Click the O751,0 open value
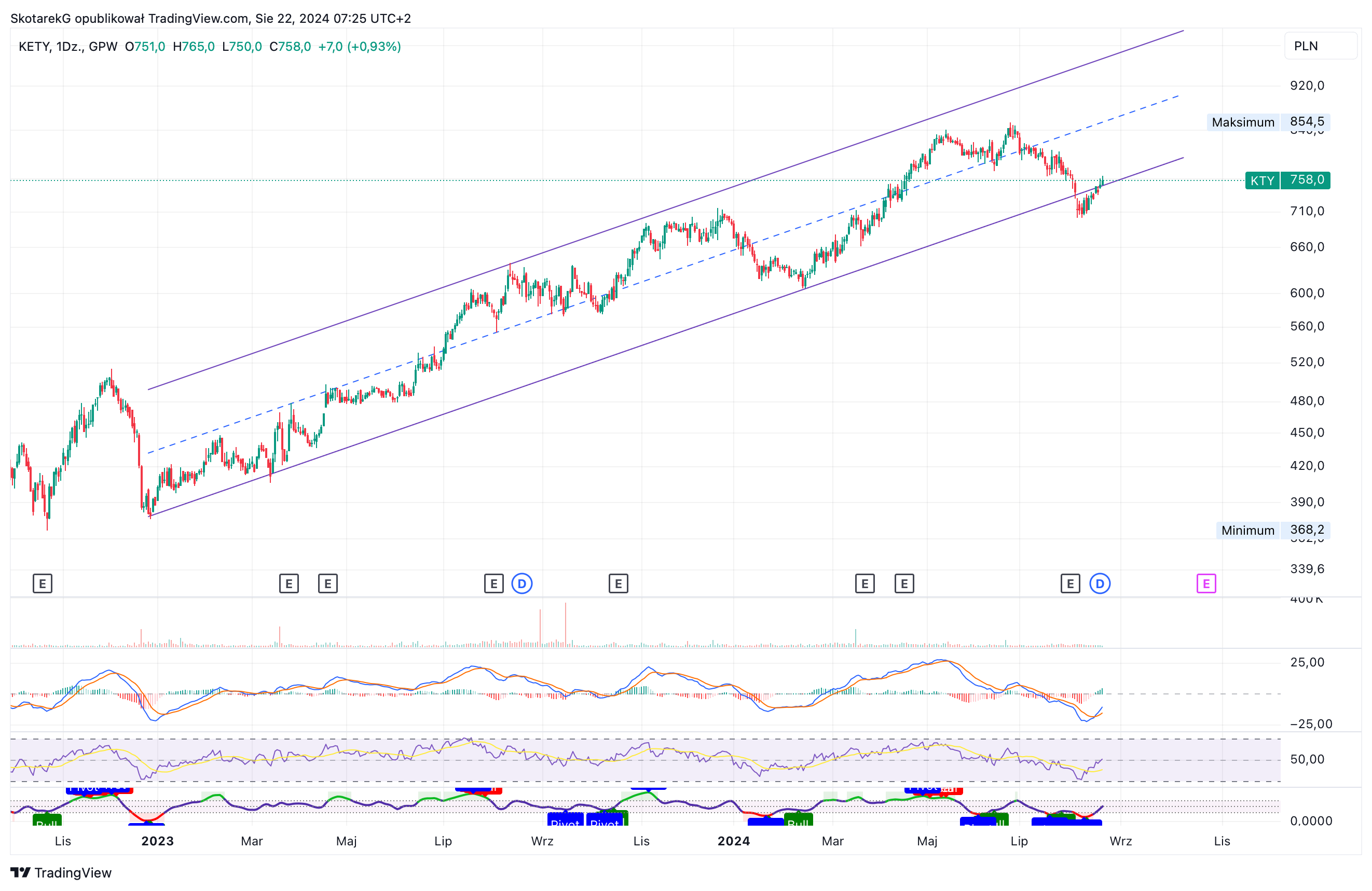 click(145, 47)
